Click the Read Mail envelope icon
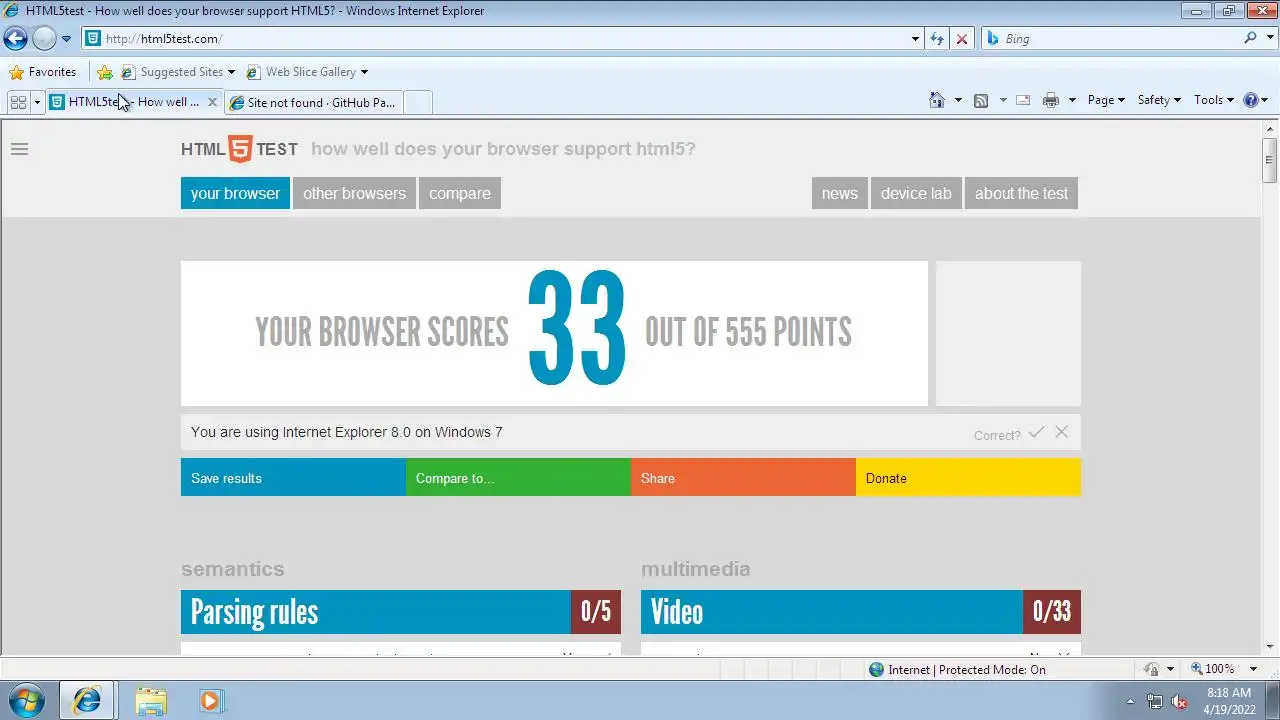Viewport: 1280px width, 720px height. 1023,100
